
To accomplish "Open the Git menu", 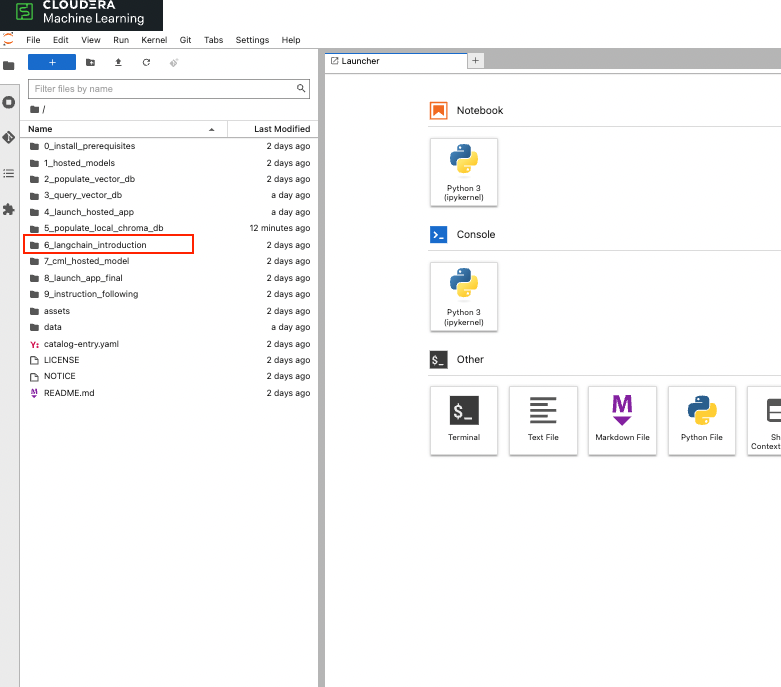I will click(185, 40).
